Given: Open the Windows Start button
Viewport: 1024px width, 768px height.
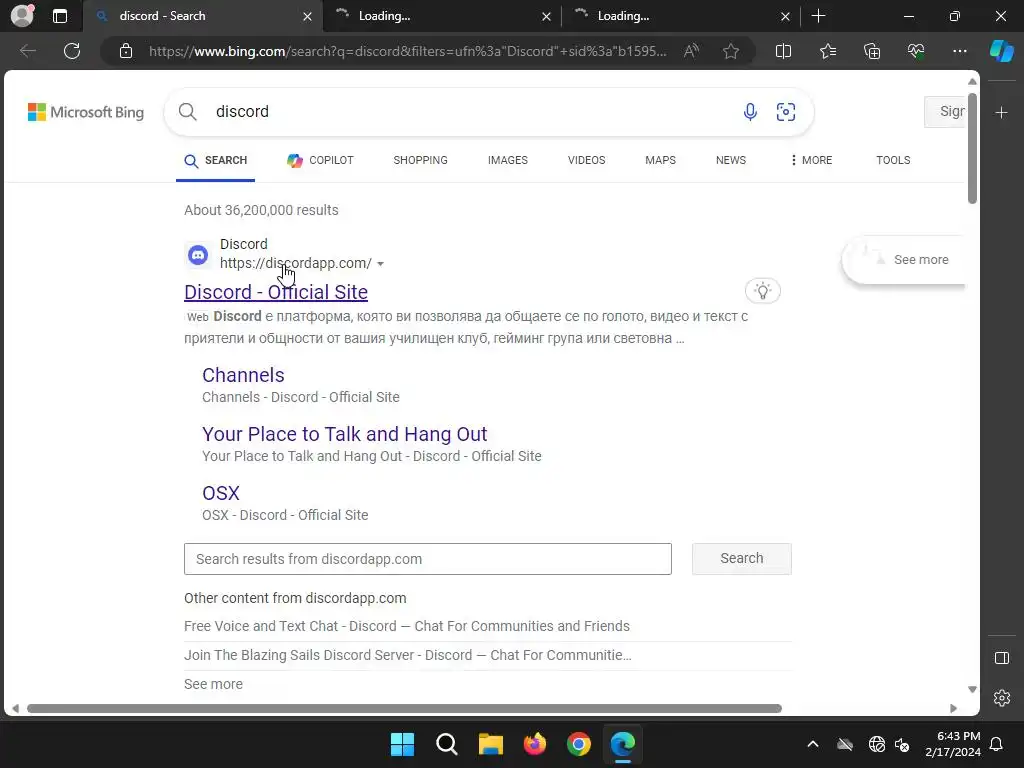Looking at the screenshot, I should [x=402, y=744].
